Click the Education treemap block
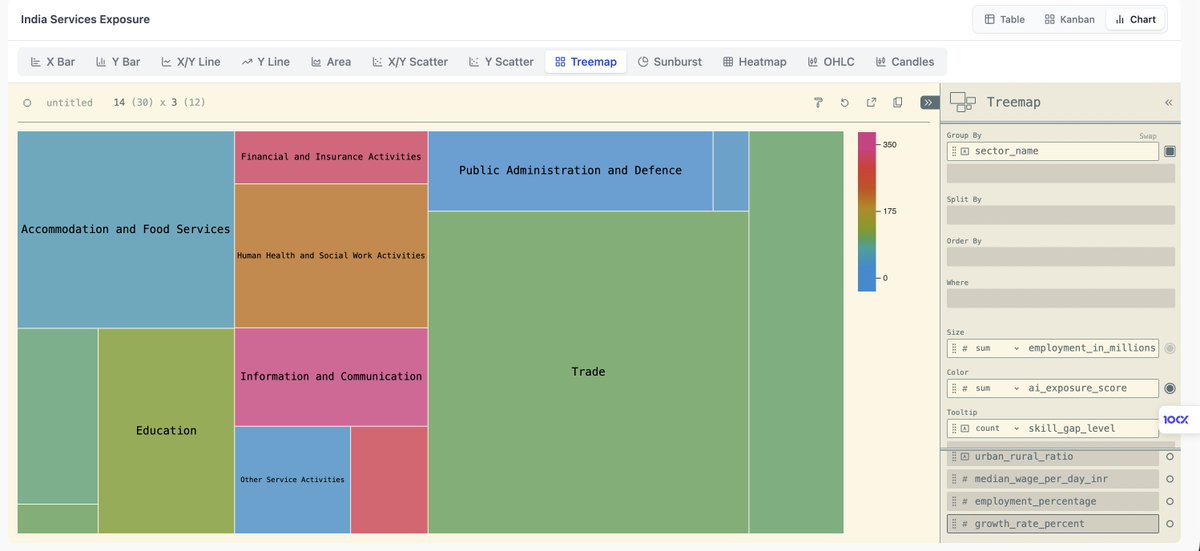 click(x=166, y=430)
